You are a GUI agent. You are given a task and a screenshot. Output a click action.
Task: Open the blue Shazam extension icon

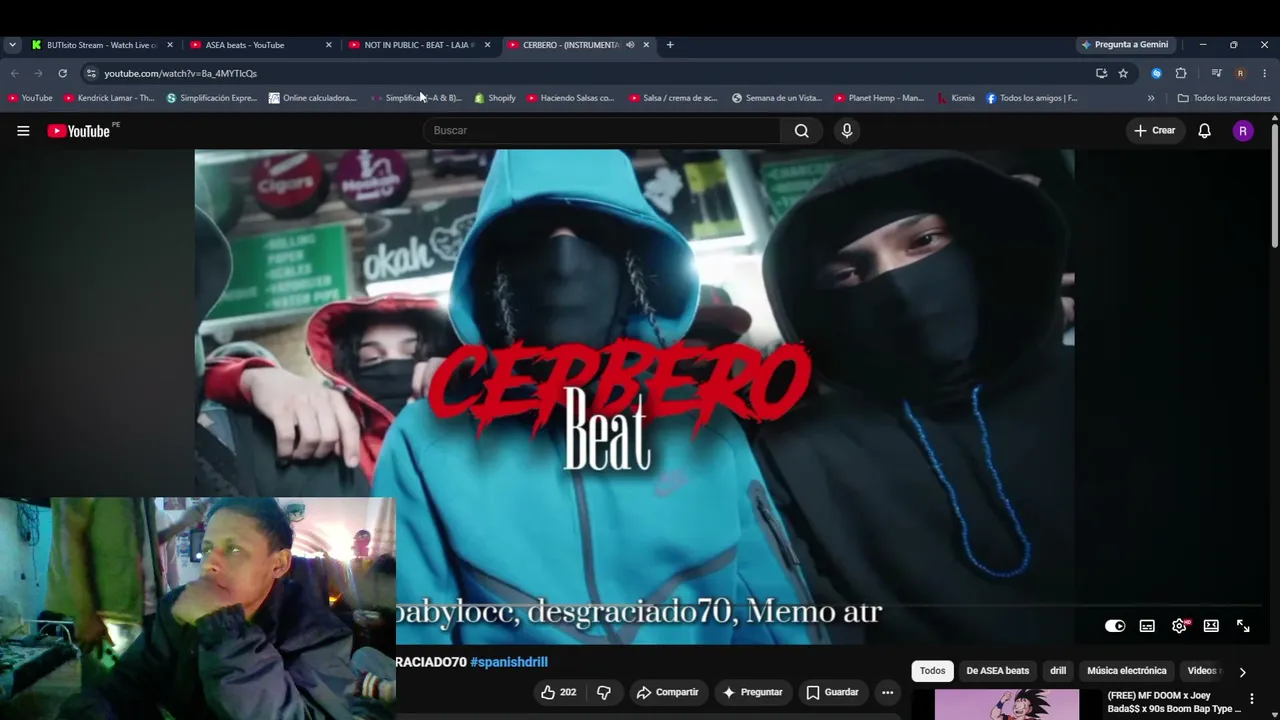(x=1156, y=73)
